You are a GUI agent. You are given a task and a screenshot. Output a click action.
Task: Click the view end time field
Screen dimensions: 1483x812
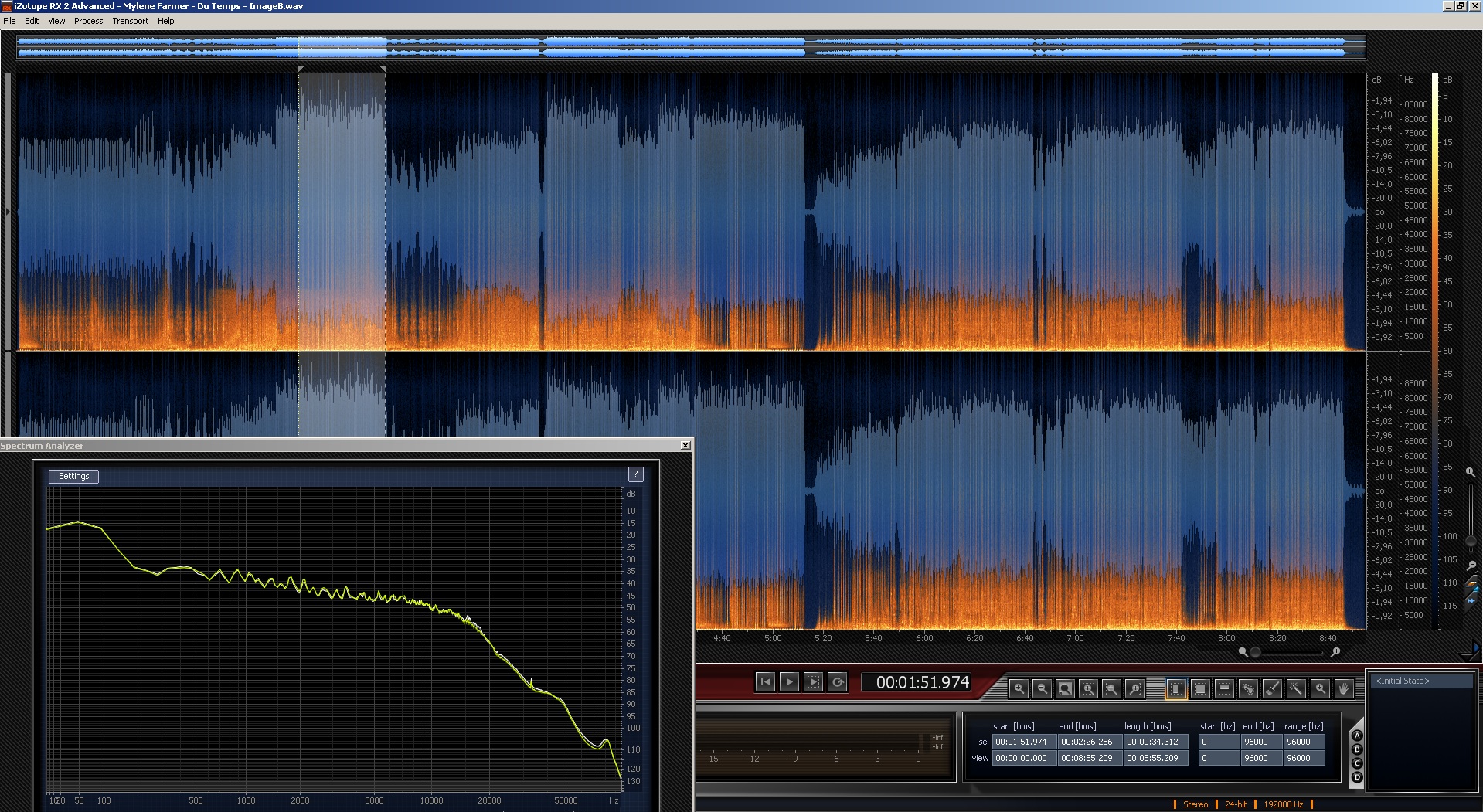tap(1089, 758)
